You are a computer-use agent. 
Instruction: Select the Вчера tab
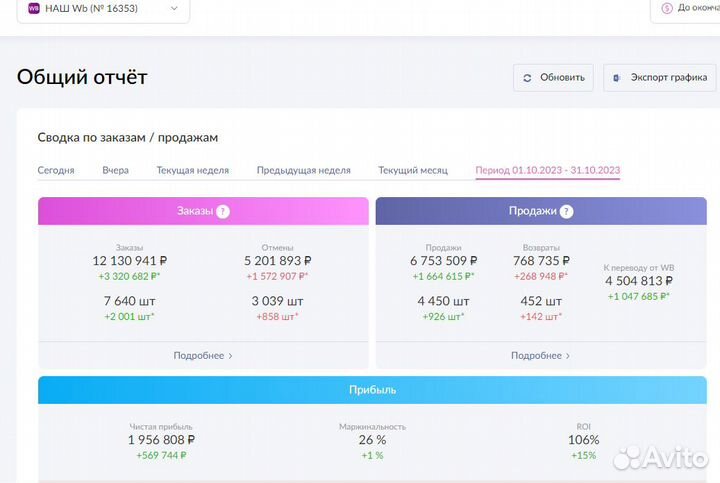[115, 170]
